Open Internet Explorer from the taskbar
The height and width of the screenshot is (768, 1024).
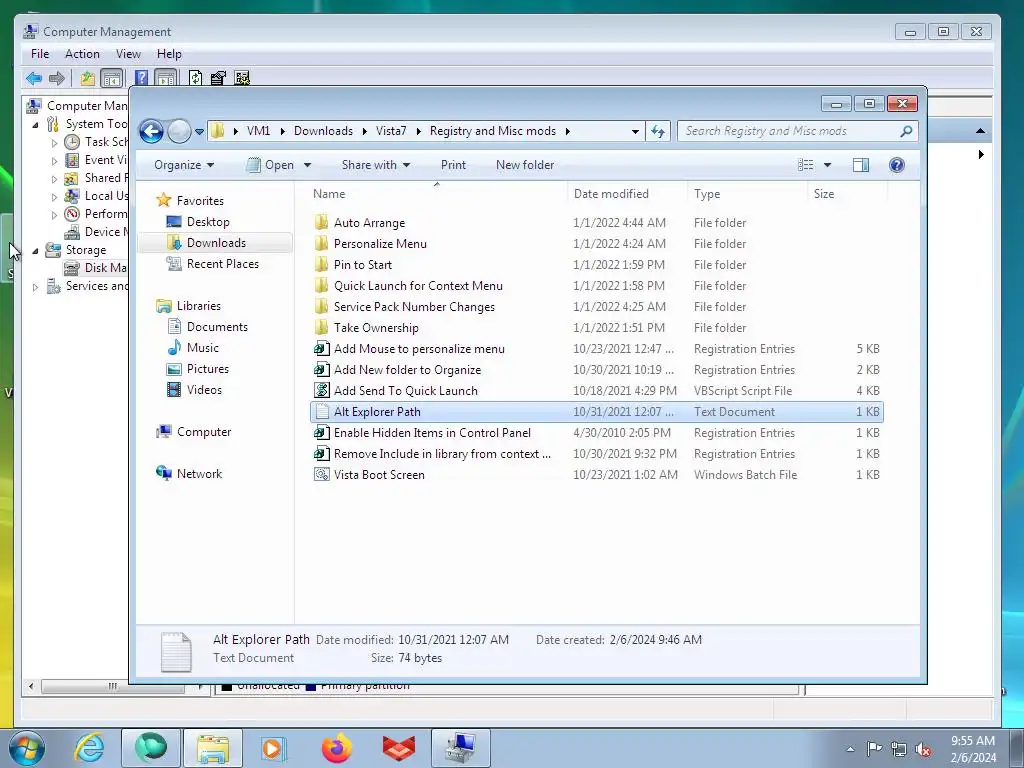[x=89, y=748]
